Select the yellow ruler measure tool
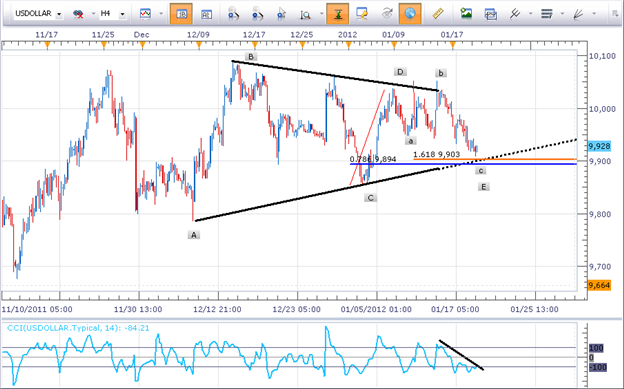Image resolution: width=624 pixels, height=389 pixels. tap(438, 14)
